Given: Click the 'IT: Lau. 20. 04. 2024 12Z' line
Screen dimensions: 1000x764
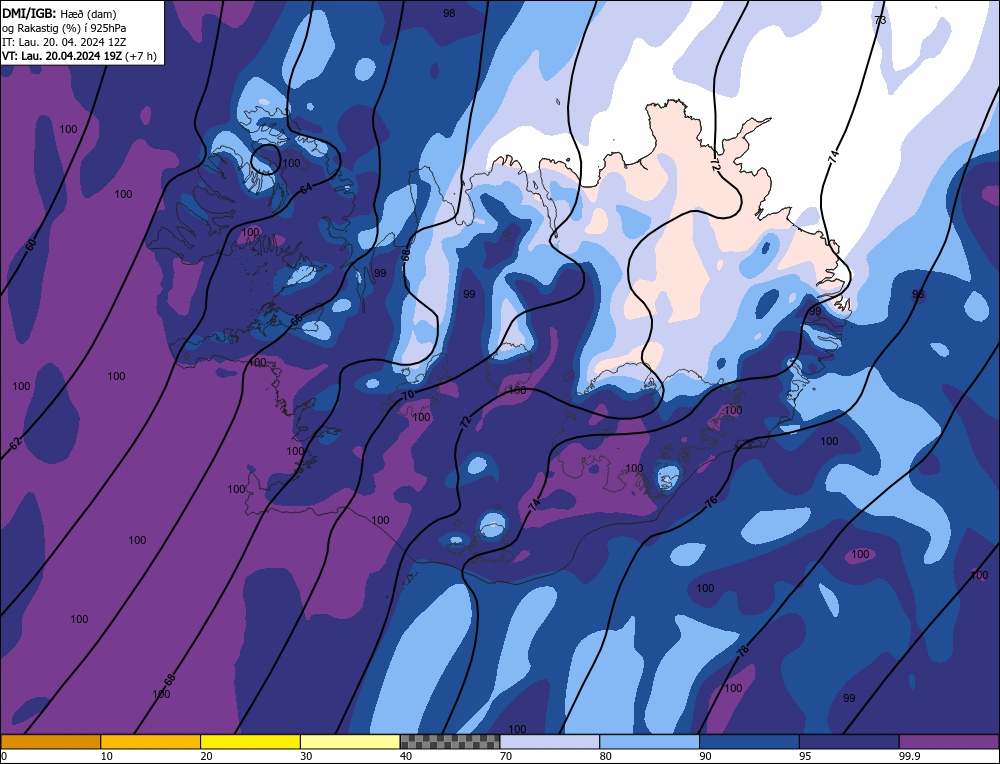Looking at the screenshot, I should [x=64, y=42].
